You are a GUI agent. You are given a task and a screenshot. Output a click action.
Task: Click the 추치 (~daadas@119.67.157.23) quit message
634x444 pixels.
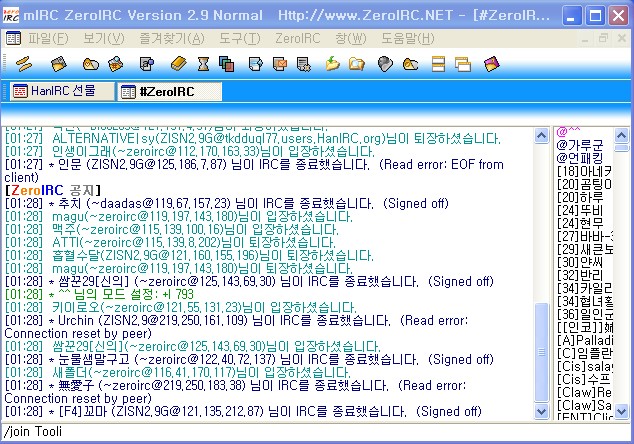click(x=227, y=203)
